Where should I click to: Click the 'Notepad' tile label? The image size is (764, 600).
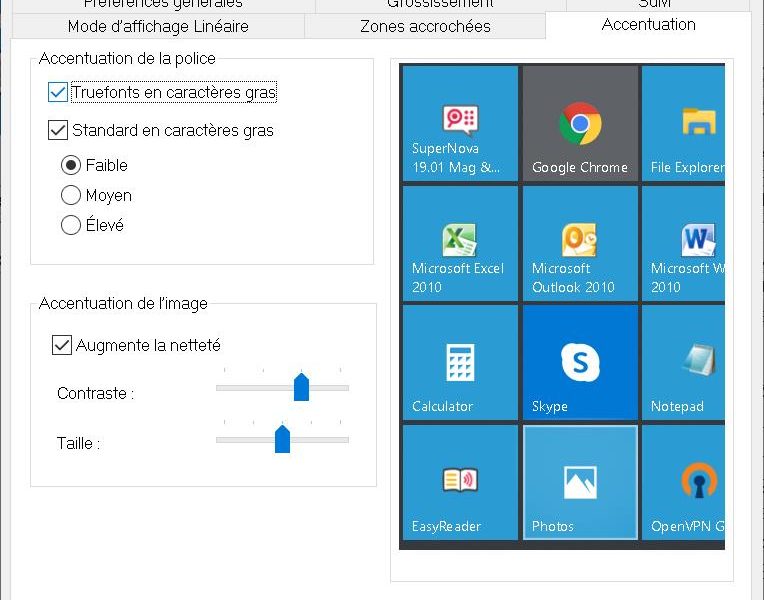[x=677, y=406]
